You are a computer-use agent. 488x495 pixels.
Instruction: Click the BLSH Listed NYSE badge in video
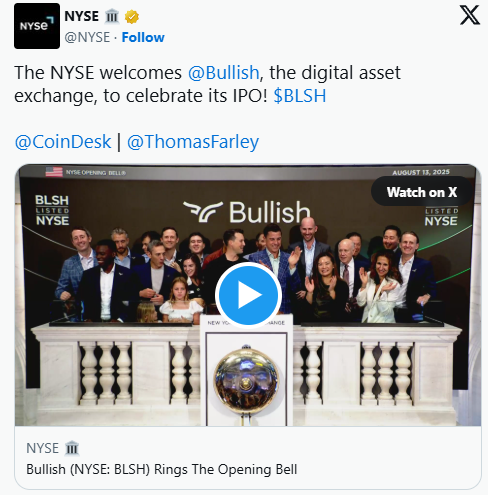pos(52,210)
